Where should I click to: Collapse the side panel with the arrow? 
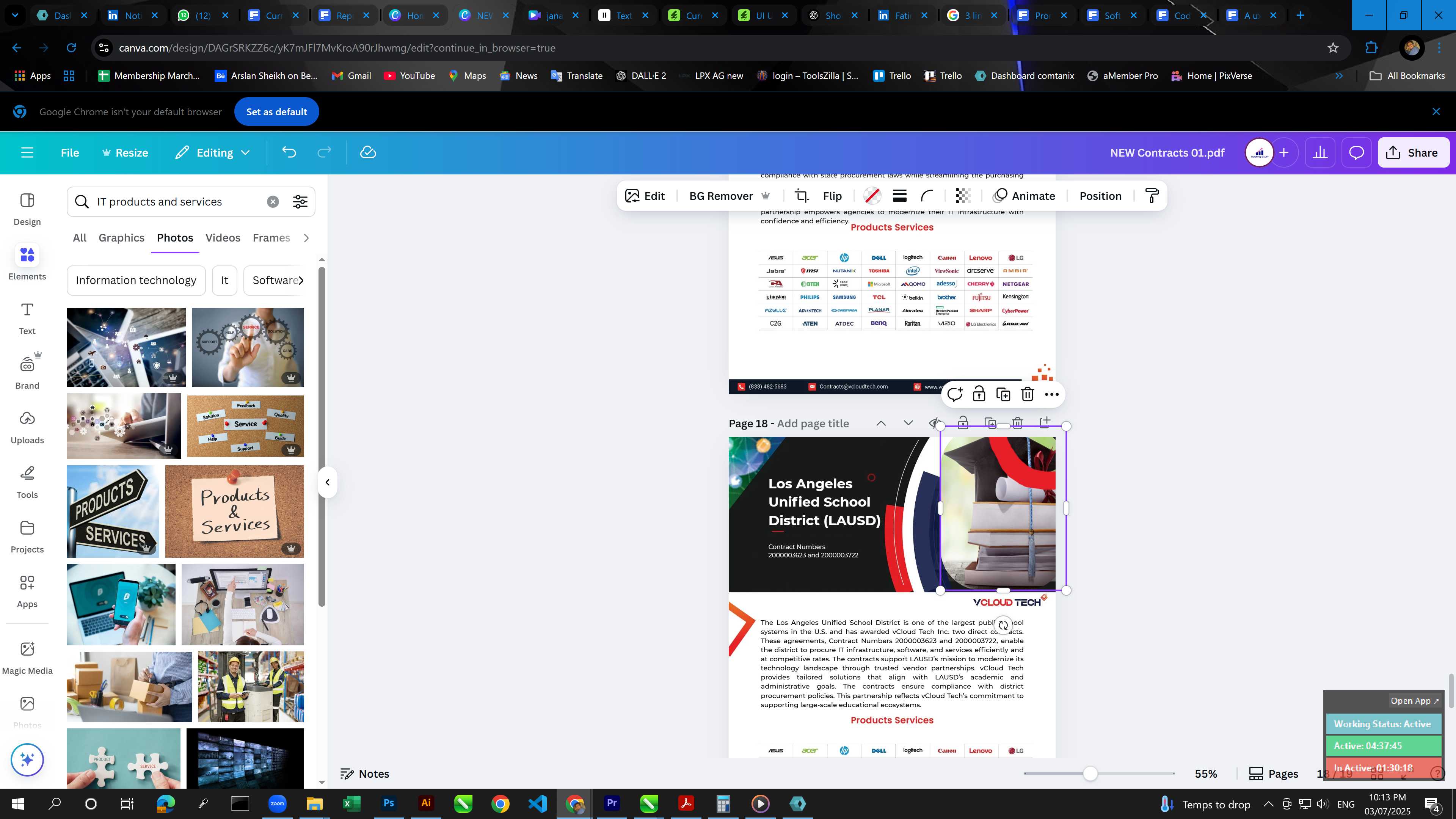[327, 482]
